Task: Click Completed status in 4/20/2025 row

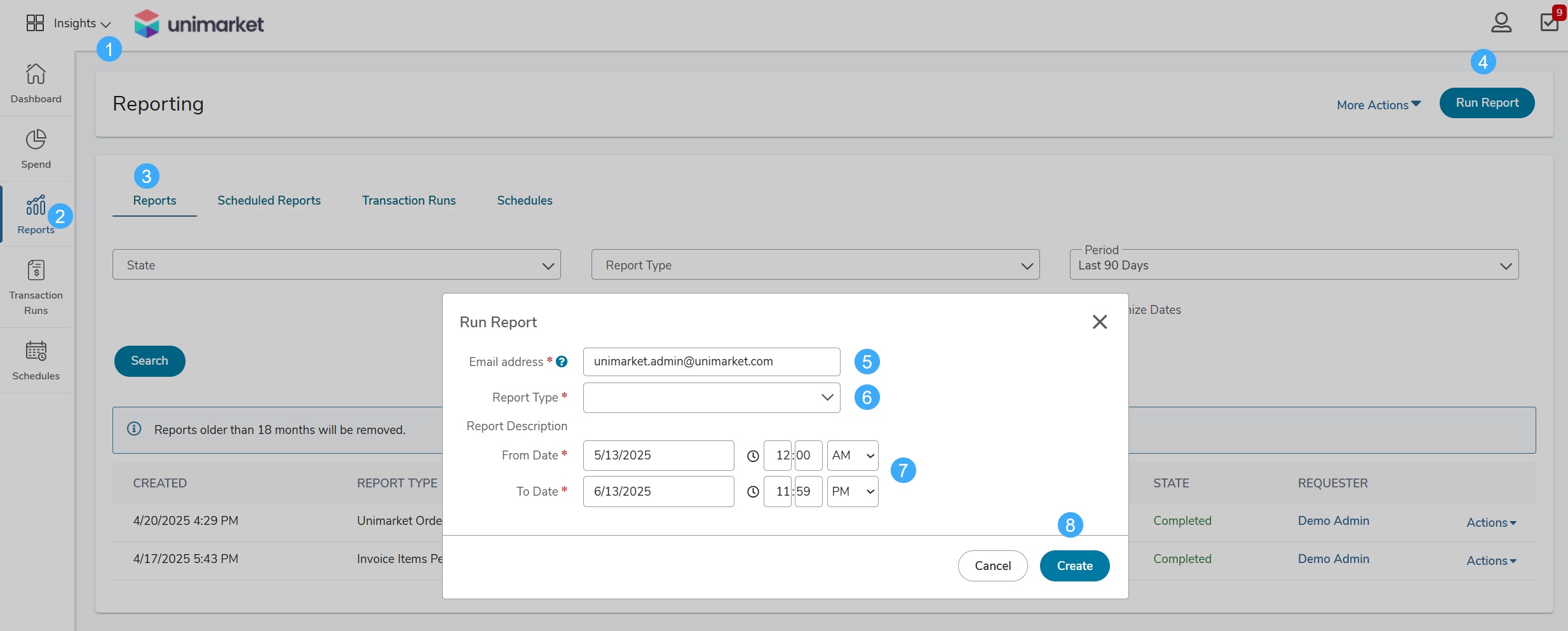Action: click(x=1182, y=520)
